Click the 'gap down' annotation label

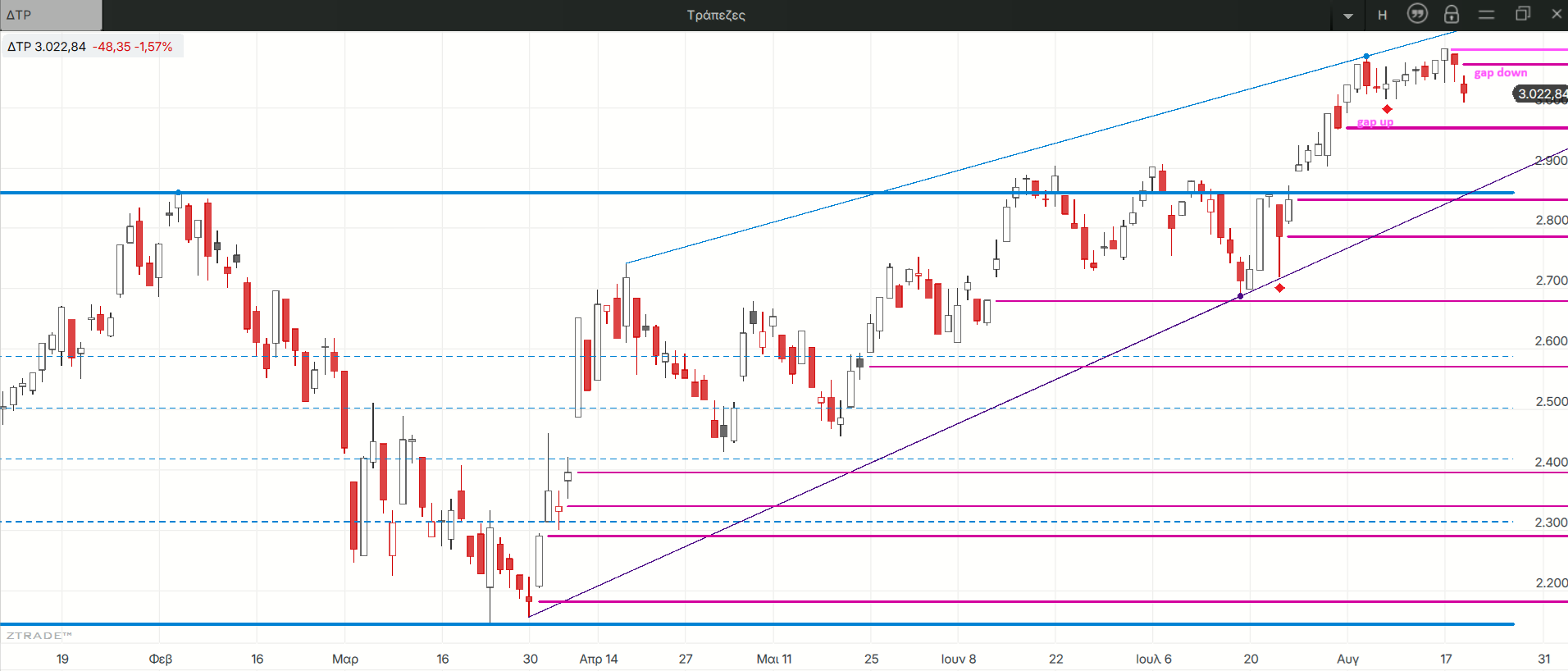tap(1501, 73)
